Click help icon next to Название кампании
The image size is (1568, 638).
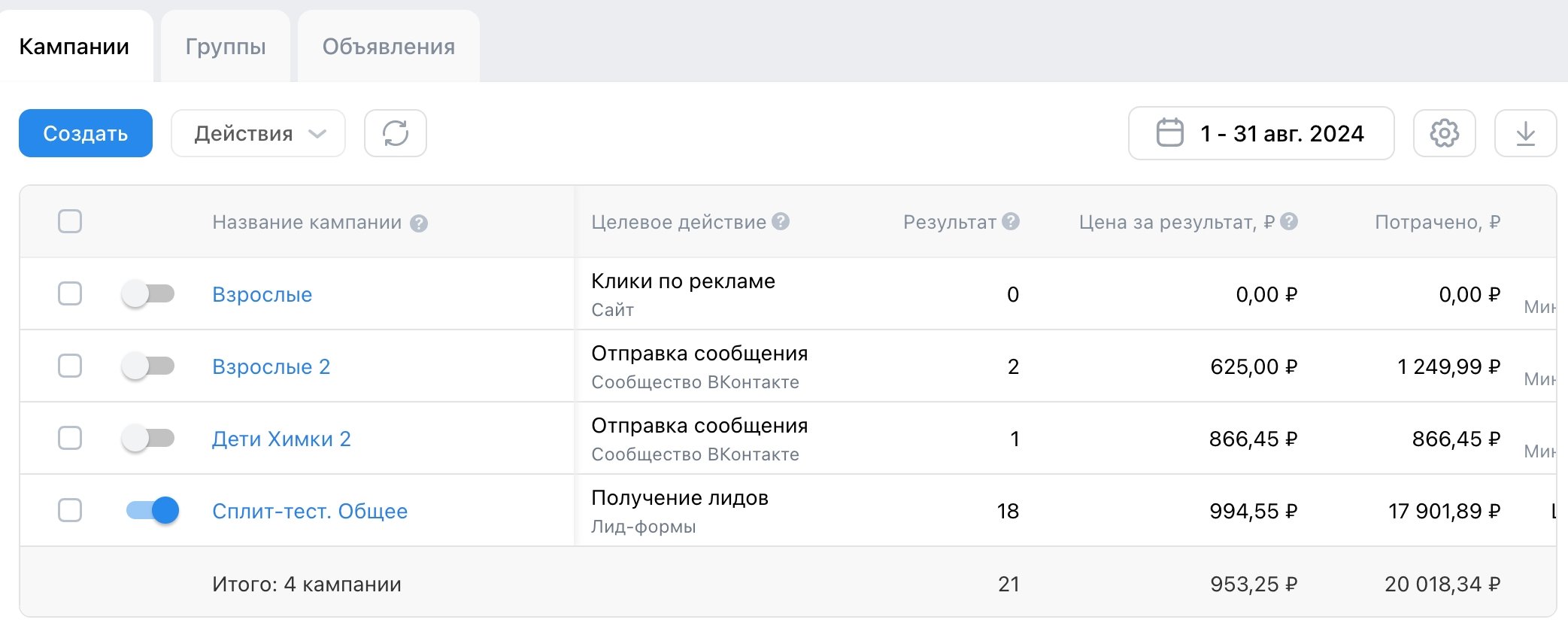pos(419,223)
